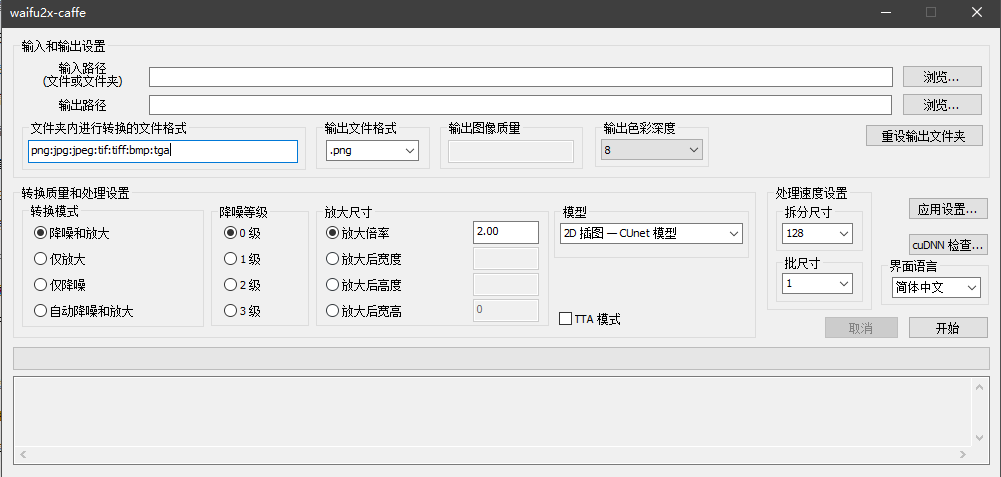
Task: Click the conversion progress bar
Action: tap(501, 358)
